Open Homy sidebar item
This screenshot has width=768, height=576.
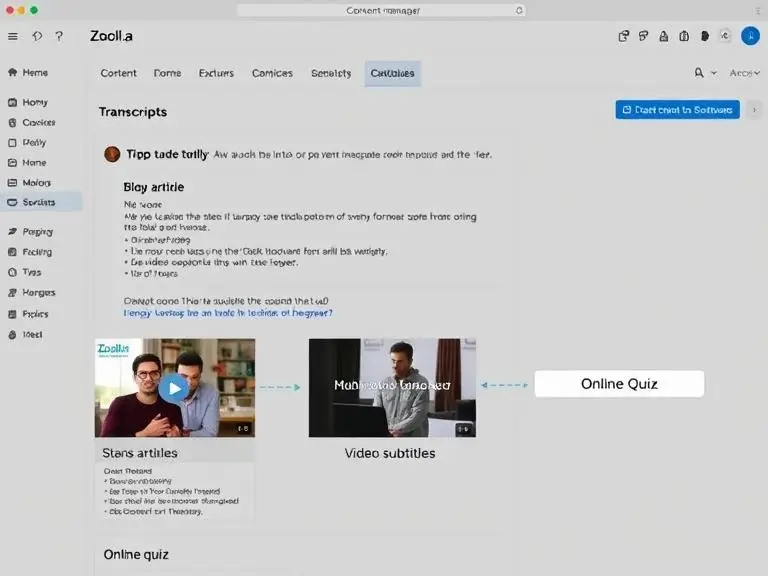[x=28, y=102]
